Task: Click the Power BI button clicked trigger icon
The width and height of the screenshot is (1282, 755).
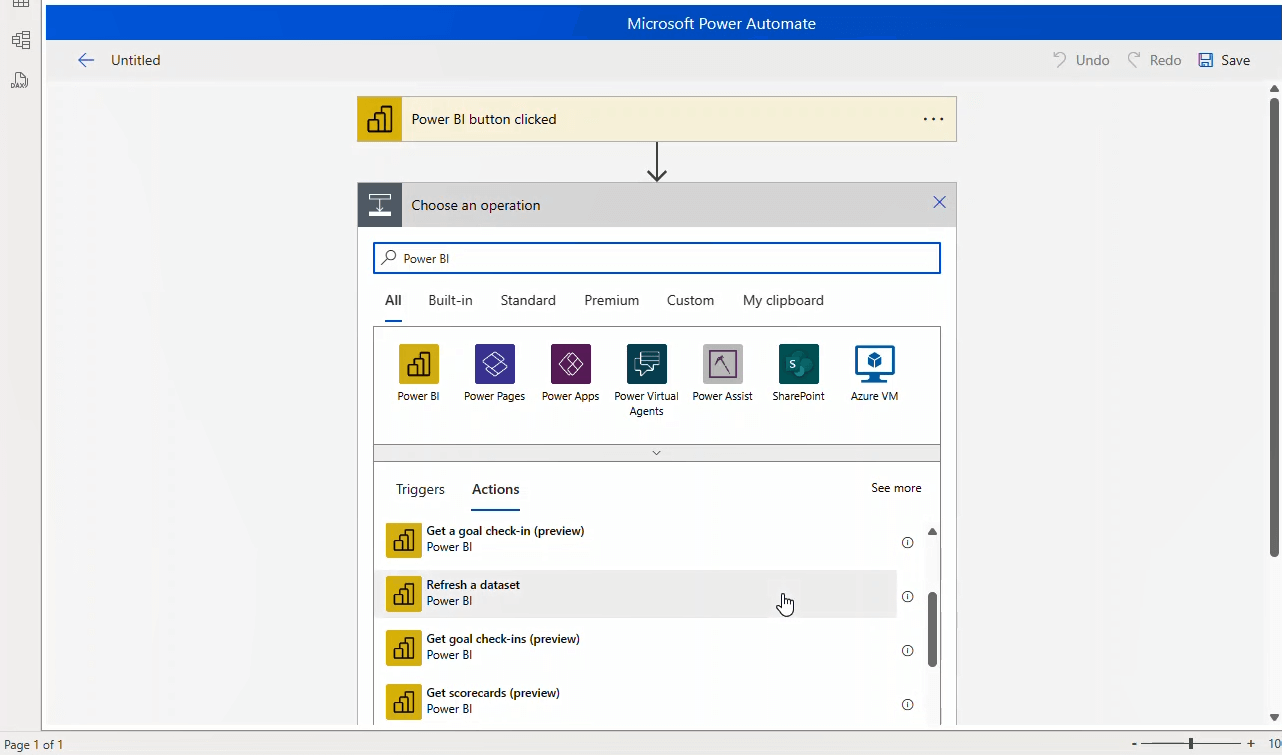Action: click(379, 118)
